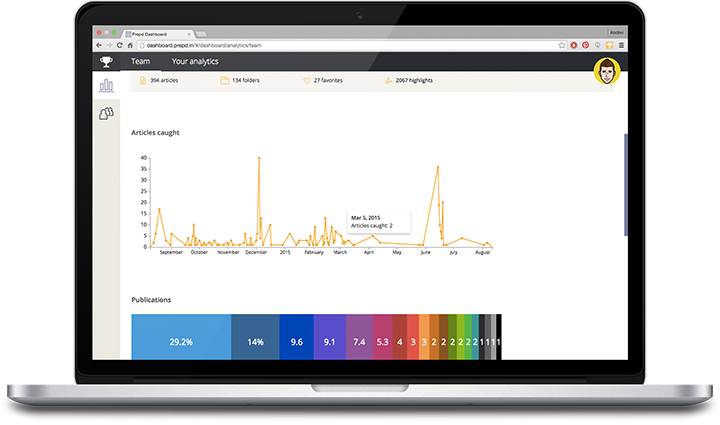Screen dimensions: 720x425
Task: Click the 5.3 pink publication segment
Action: click(382, 337)
